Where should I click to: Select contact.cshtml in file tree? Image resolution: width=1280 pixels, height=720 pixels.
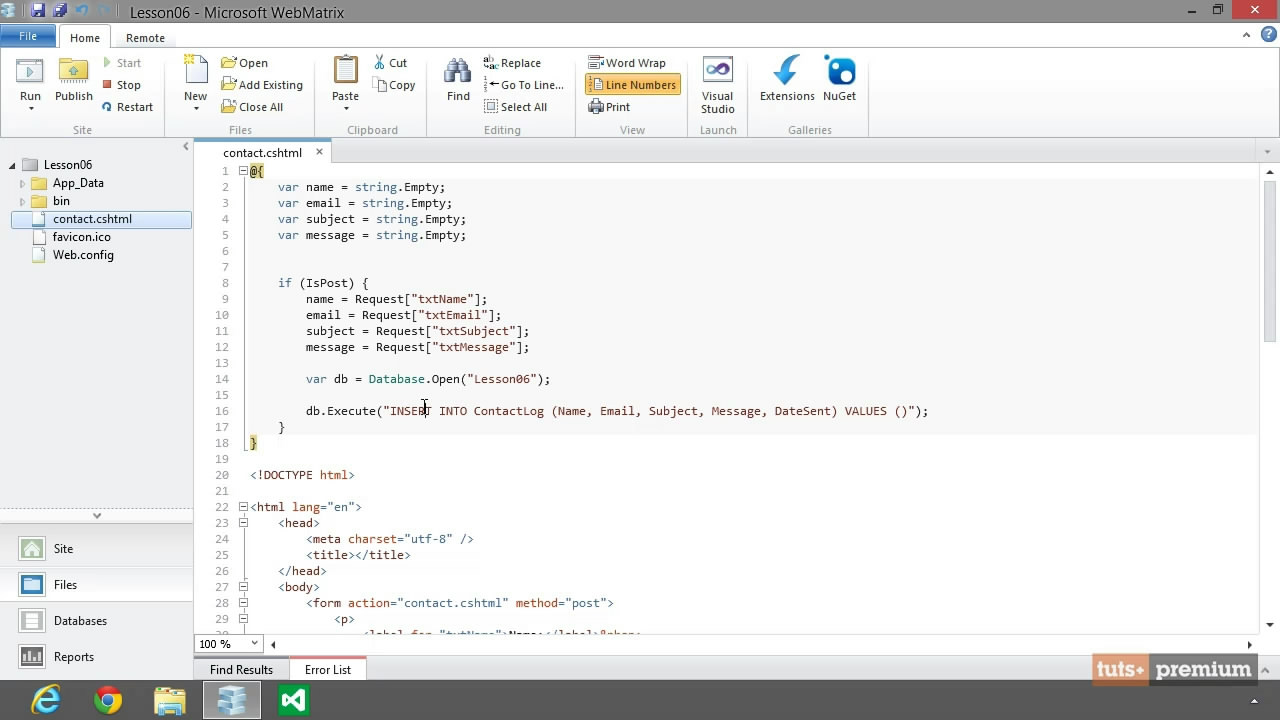[101, 219]
